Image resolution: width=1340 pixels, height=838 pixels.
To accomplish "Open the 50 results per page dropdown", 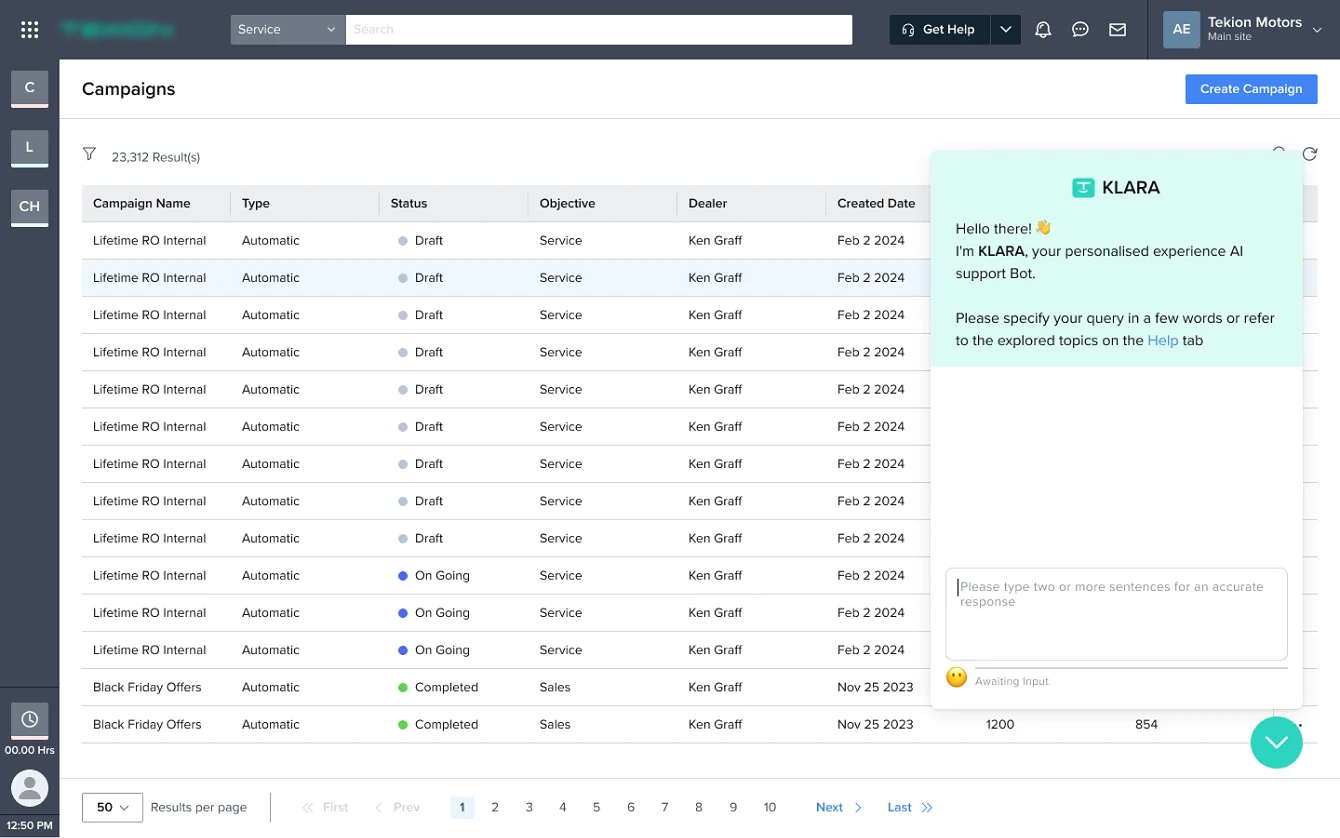I will 112,807.
